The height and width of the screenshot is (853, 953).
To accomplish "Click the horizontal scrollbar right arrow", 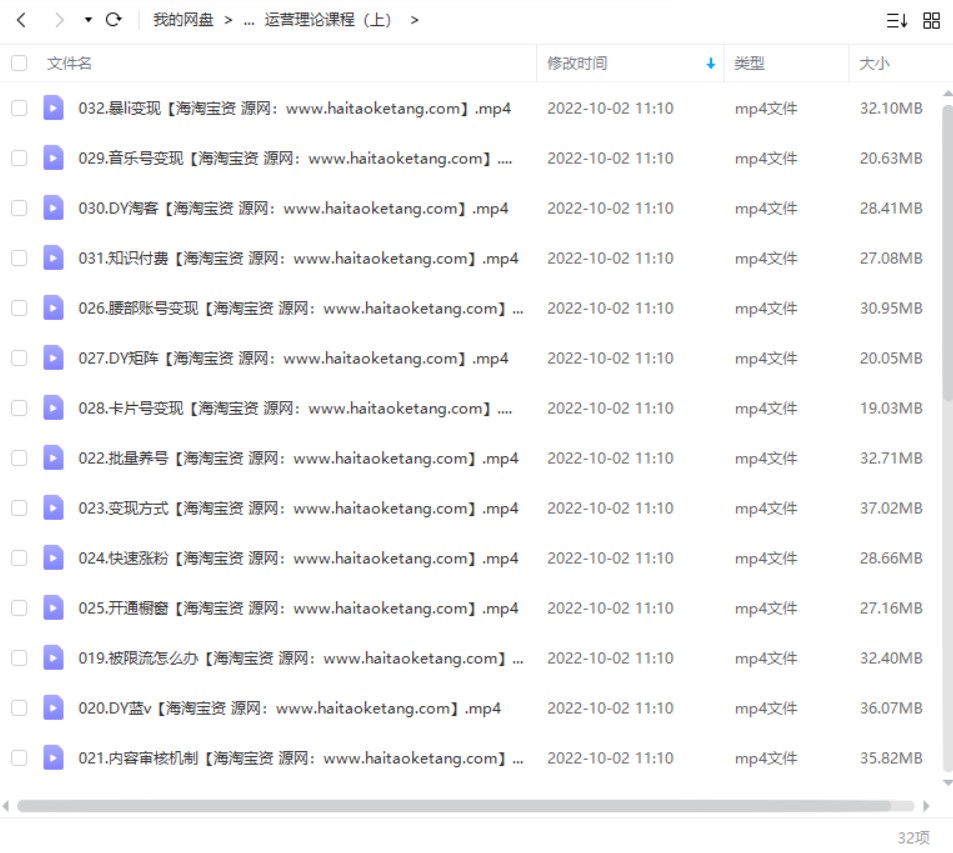I will pos(926,806).
